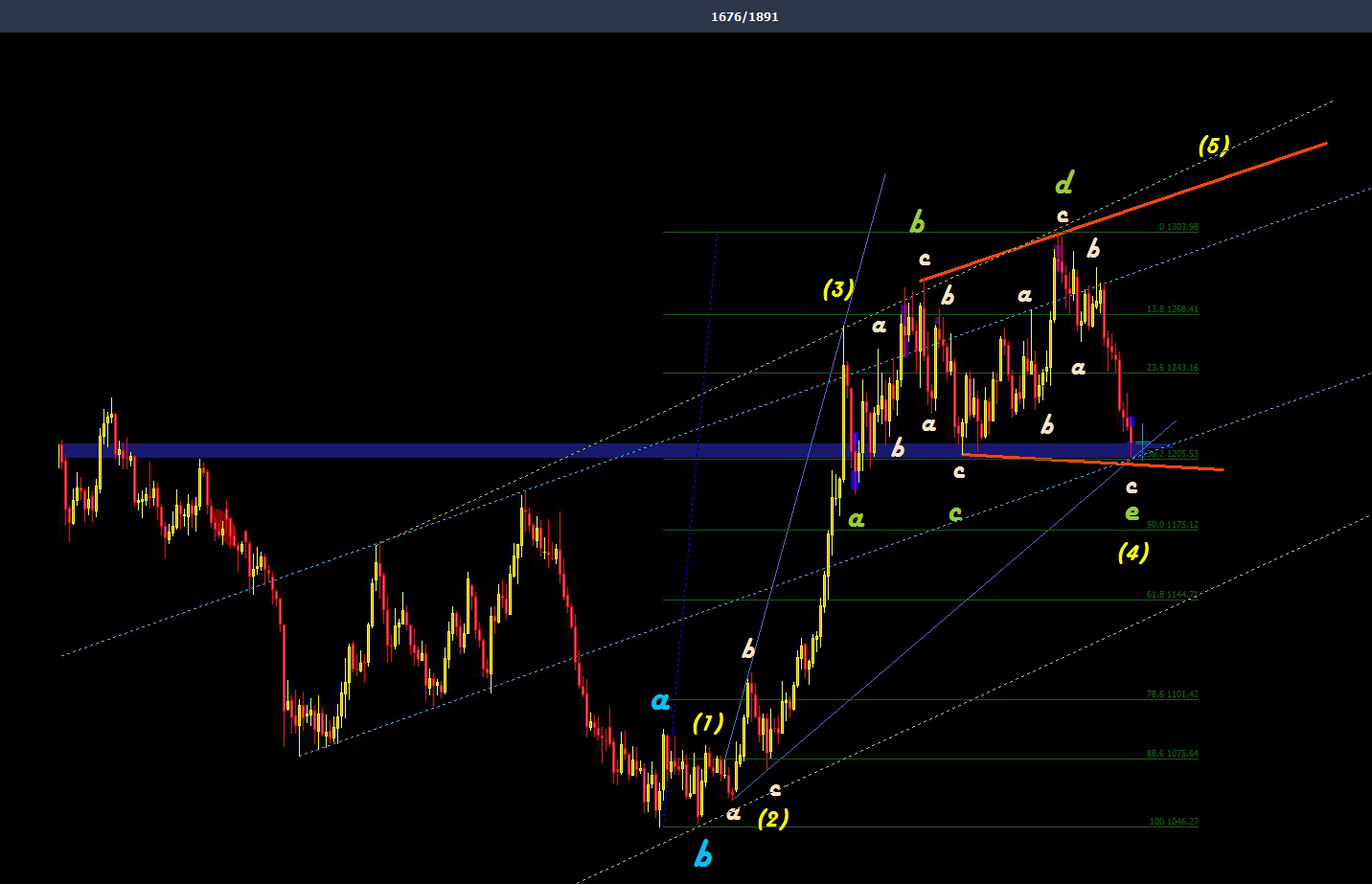Select the Fibonacci label 50.0 1175.12
This screenshot has height=884, width=1372.
(x=1173, y=525)
